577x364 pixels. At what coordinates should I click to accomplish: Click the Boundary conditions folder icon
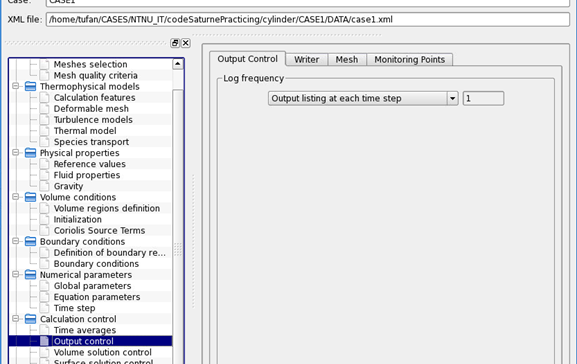click(31, 241)
